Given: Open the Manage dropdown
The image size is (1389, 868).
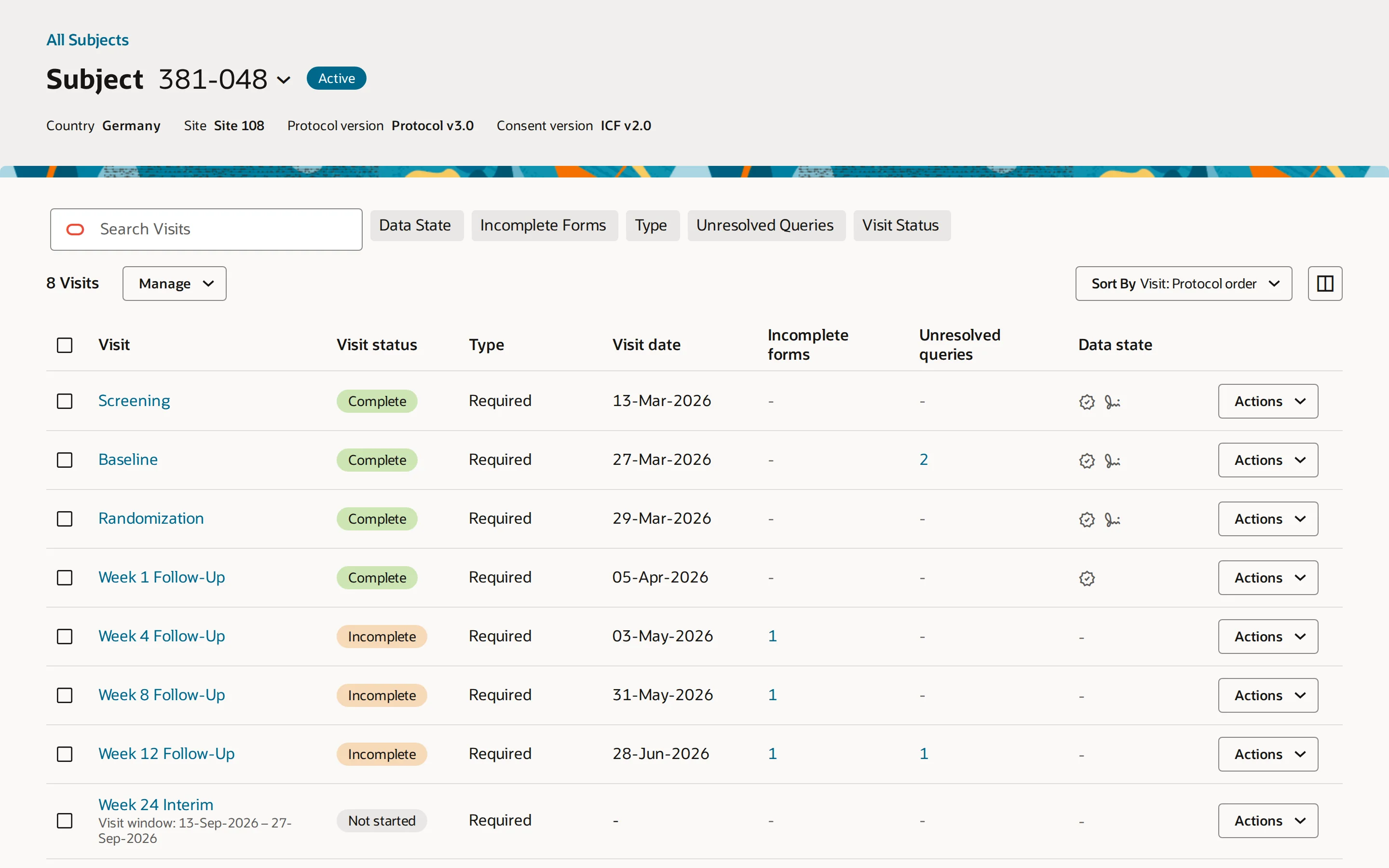Looking at the screenshot, I should point(175,284).
